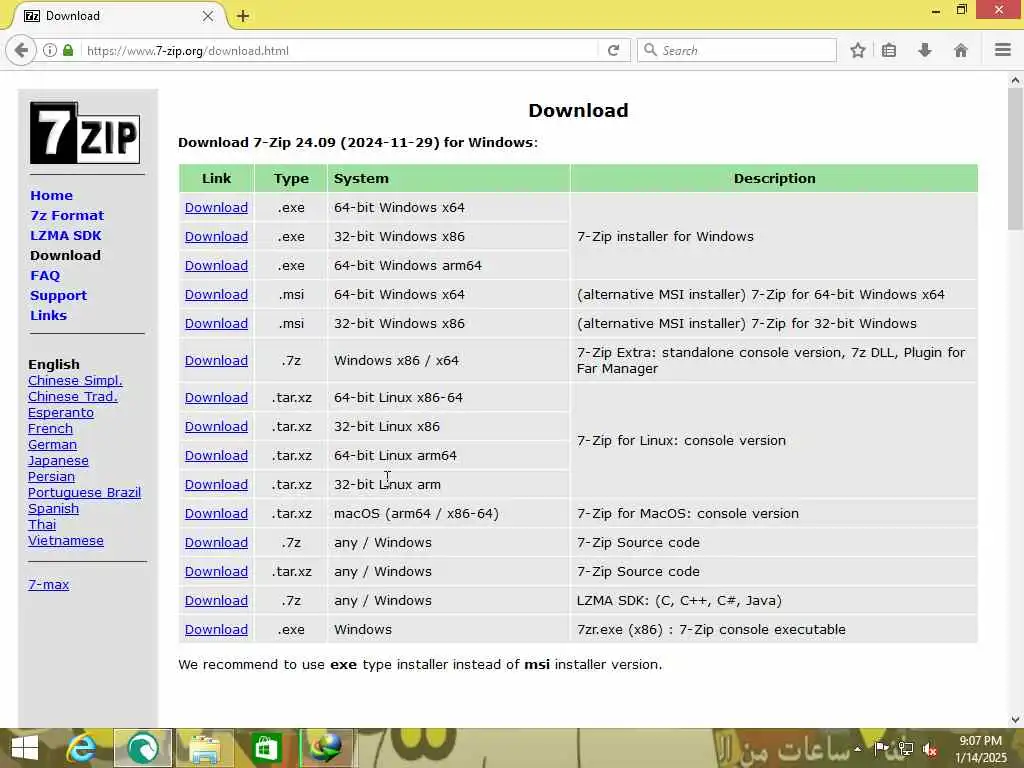1024x768 pixels.
Task: Open the Windows Start button
Action: 25,748
